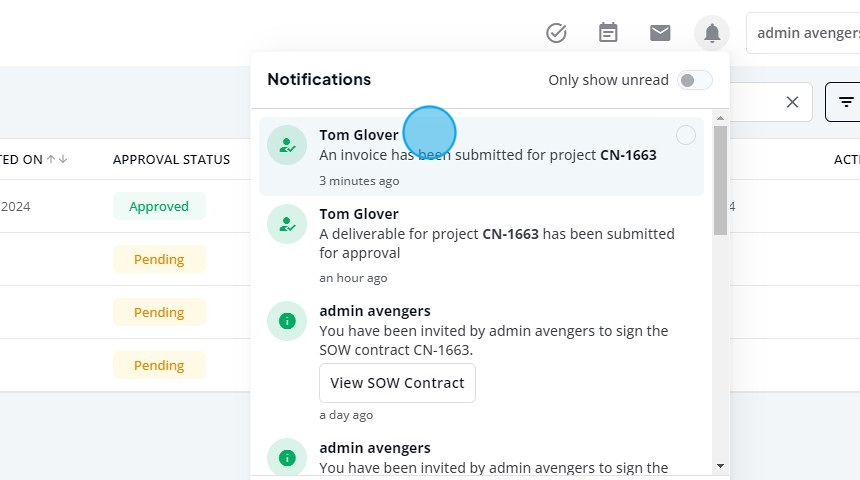Click the SOW invite info icon
Viewport: 860px width, 480px height.
point(287,321)
